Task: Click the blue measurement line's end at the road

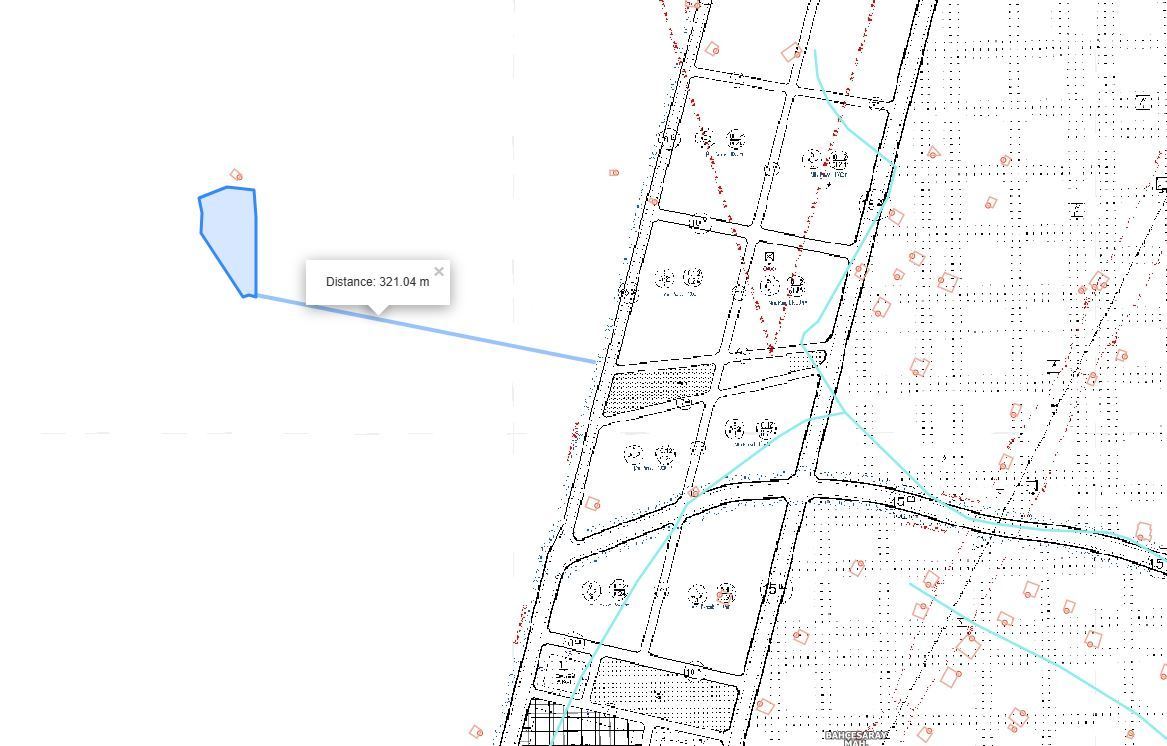Action: click(595, 361)
